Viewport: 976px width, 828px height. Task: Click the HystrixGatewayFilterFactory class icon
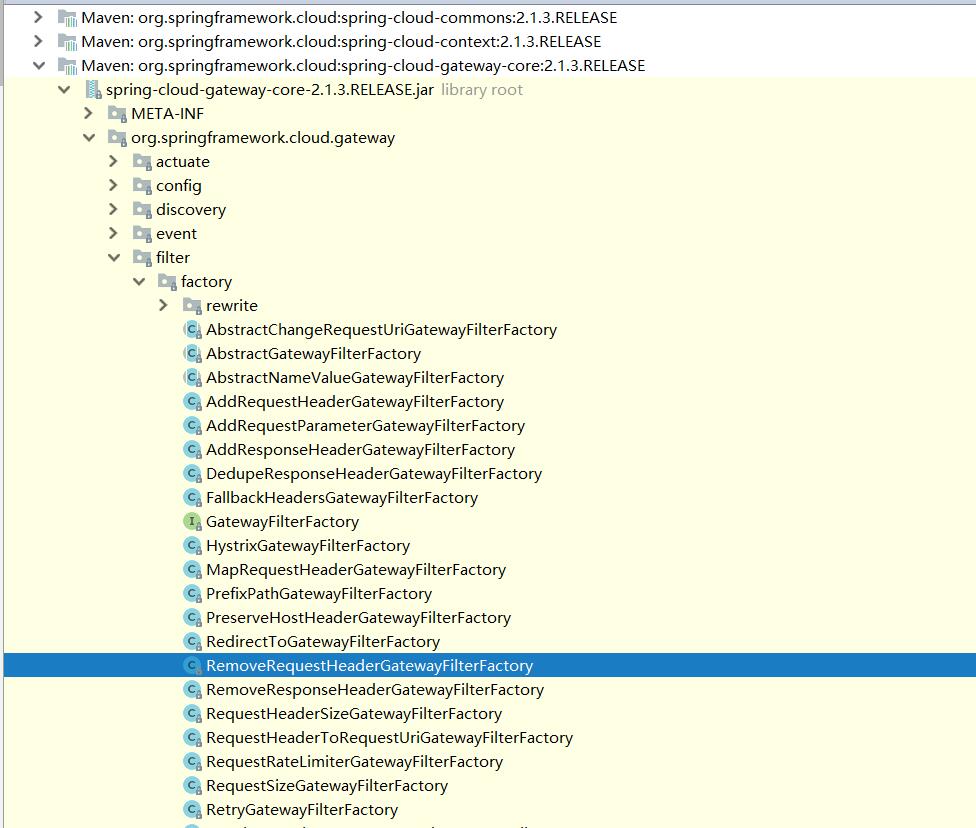[192, 546]
